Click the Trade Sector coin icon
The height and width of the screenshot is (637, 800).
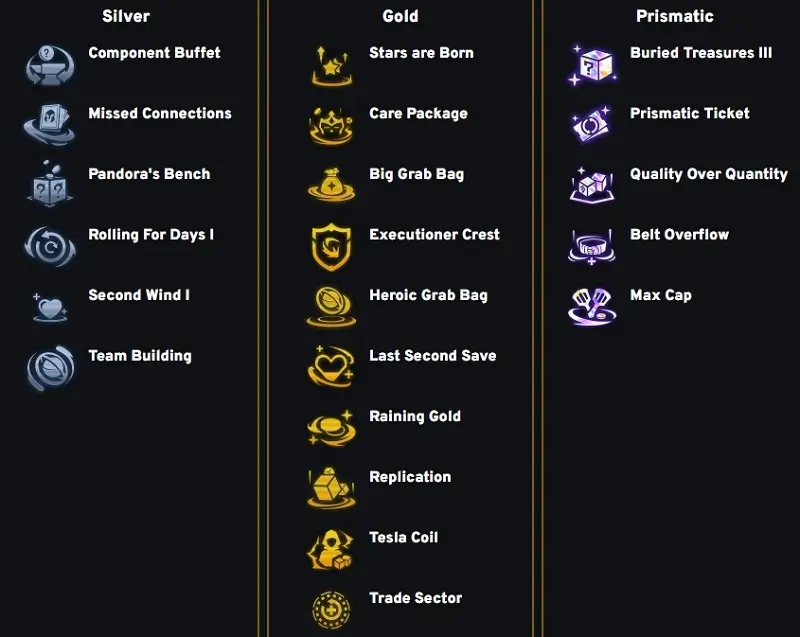[331, 609]
